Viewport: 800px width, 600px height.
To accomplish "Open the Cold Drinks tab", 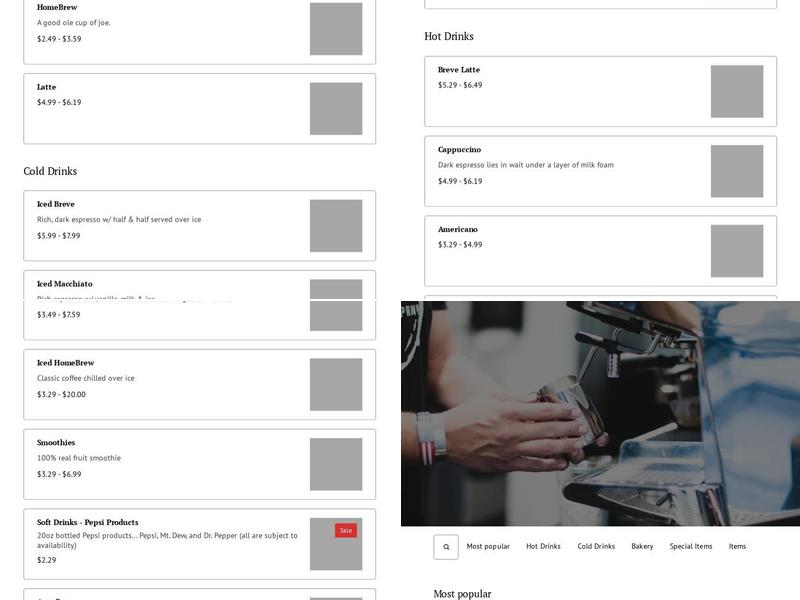I will click(596, 547).
